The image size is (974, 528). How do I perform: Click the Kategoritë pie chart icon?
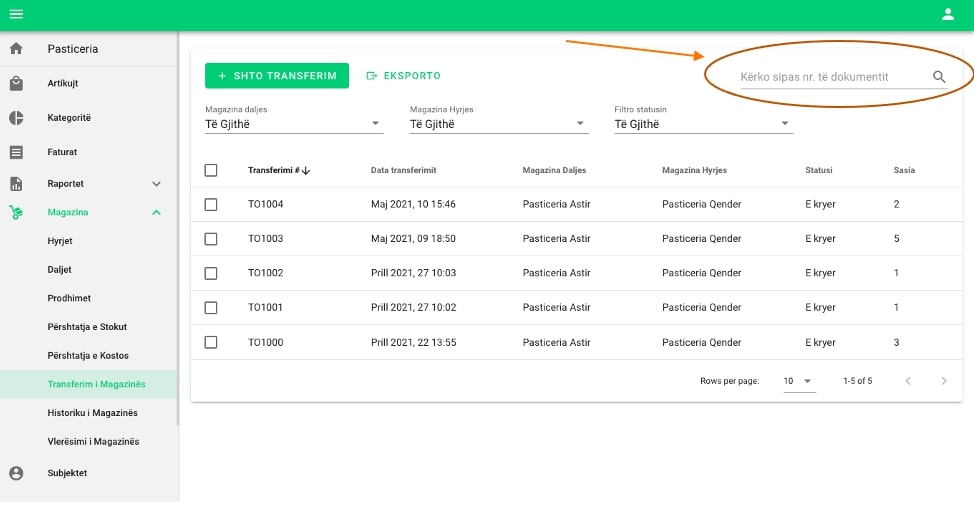click(16, 118)
